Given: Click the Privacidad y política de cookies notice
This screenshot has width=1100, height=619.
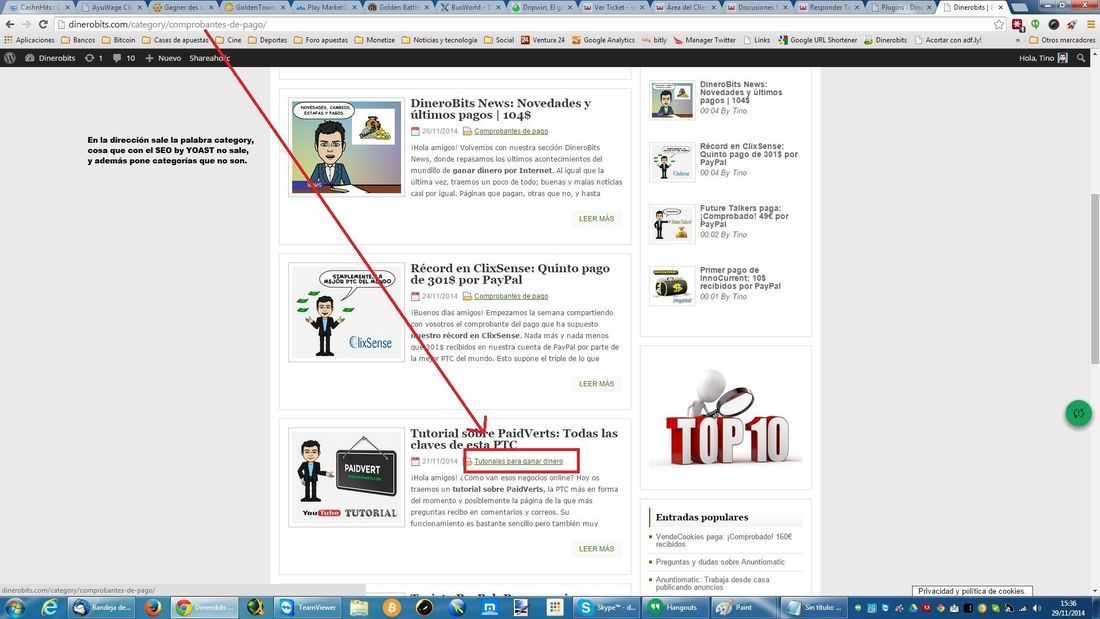Looking at the screenshot, I should [971, 591].
